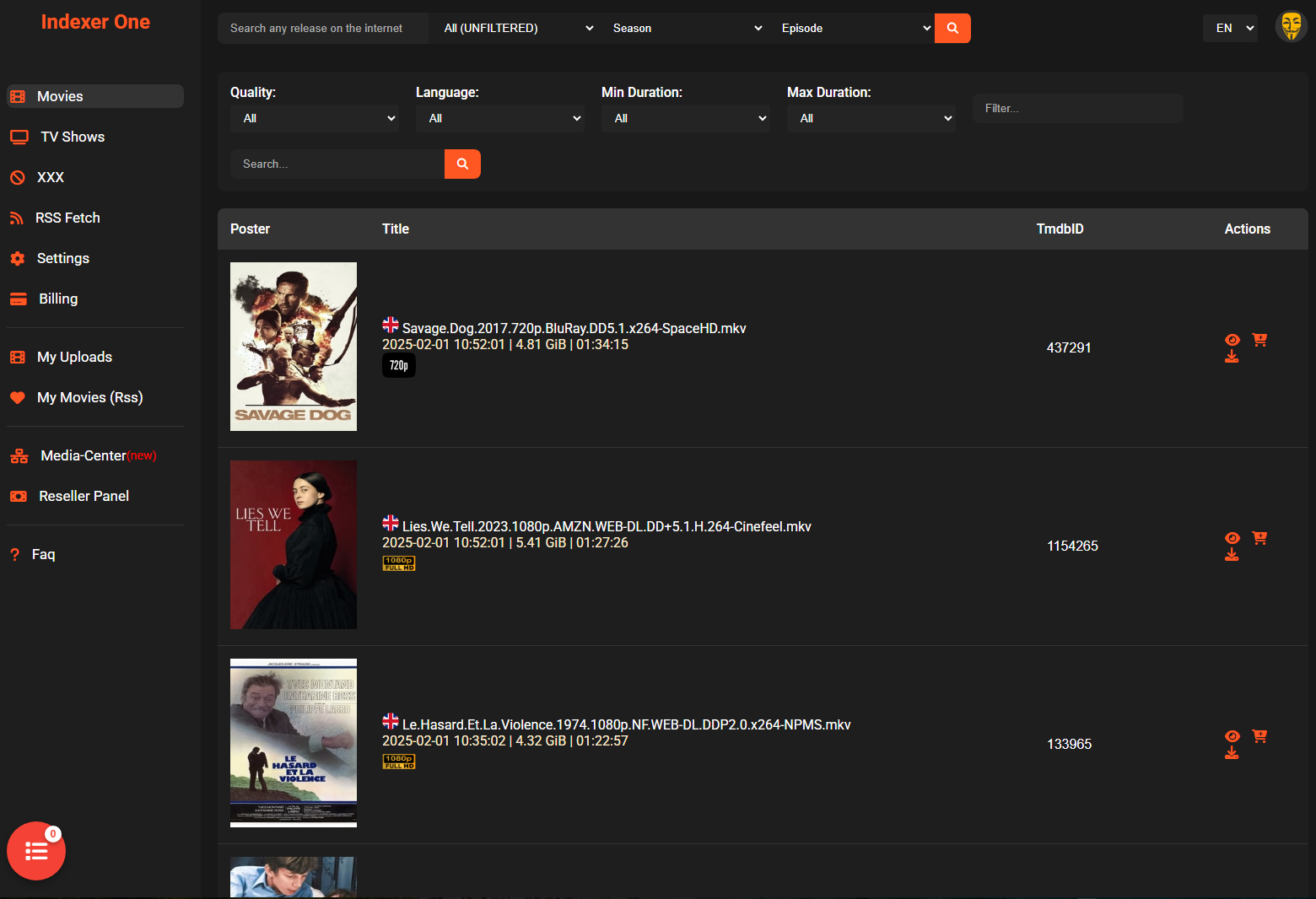Click the XXX ban icon
The image size is (1316, 899).
pos(18,177)
